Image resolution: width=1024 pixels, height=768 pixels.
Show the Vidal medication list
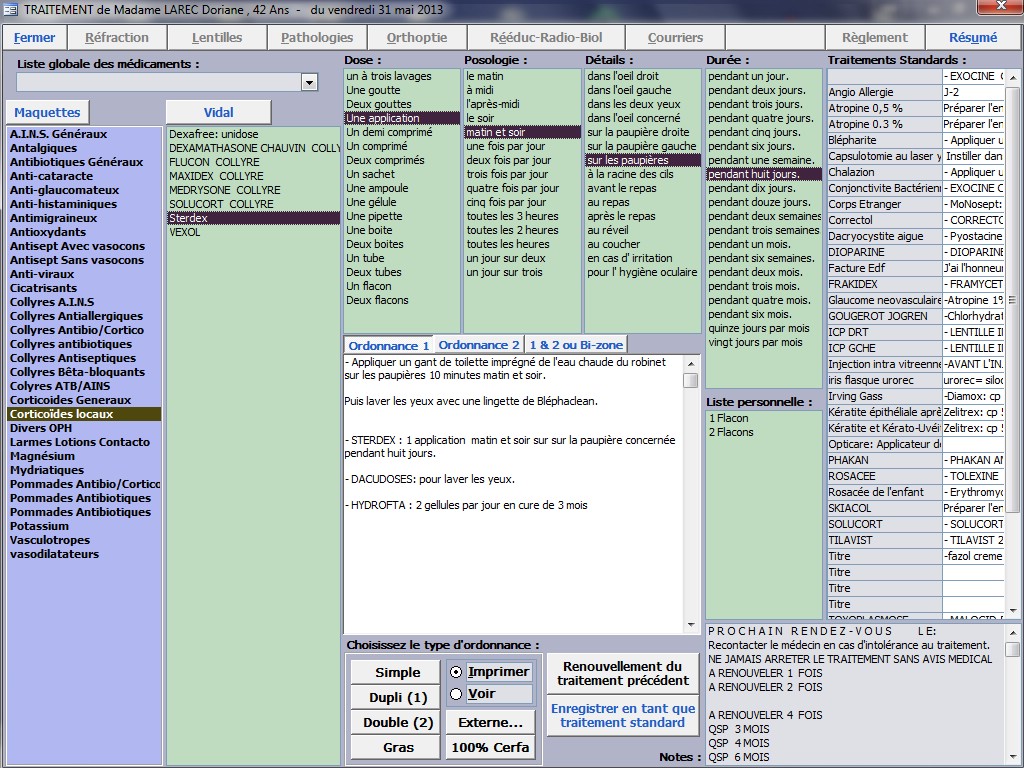pyautogui.click(x=218, y=113)
